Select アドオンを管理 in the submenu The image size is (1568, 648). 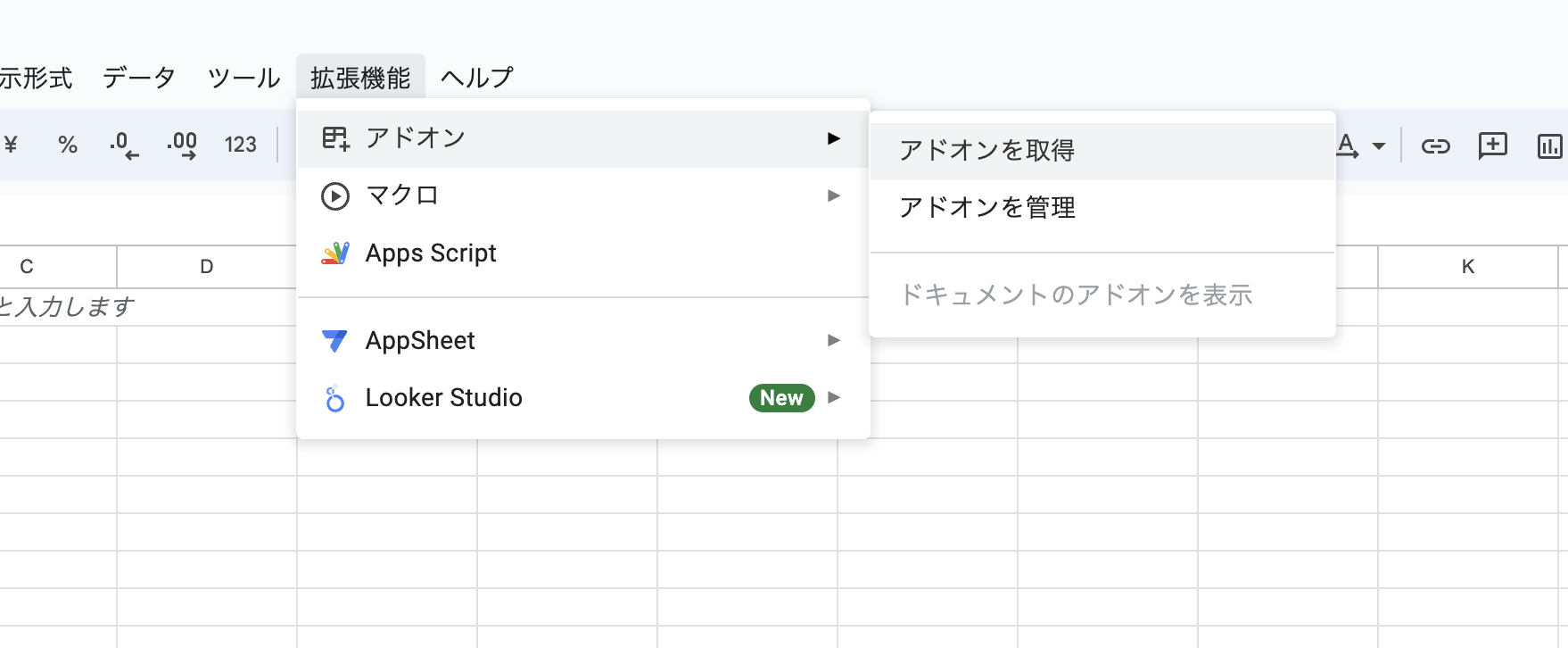tap(1102, 208)
